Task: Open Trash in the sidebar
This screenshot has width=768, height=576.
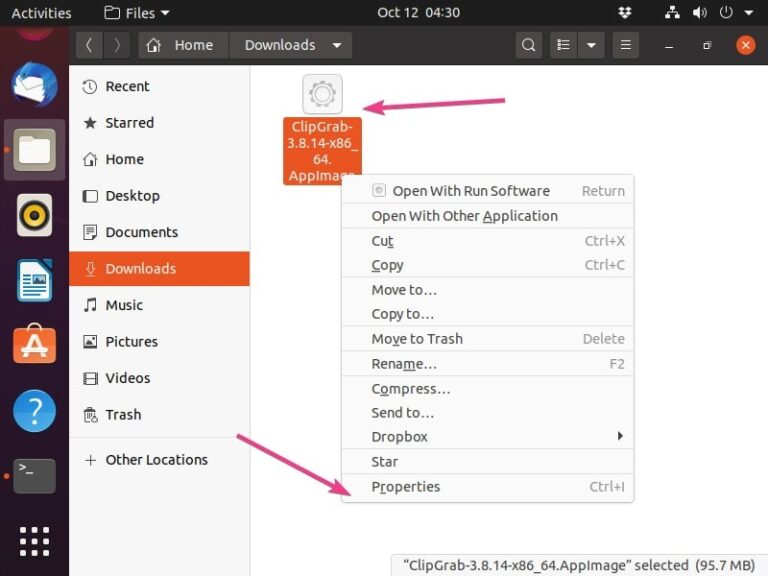Action: [159, 415]
